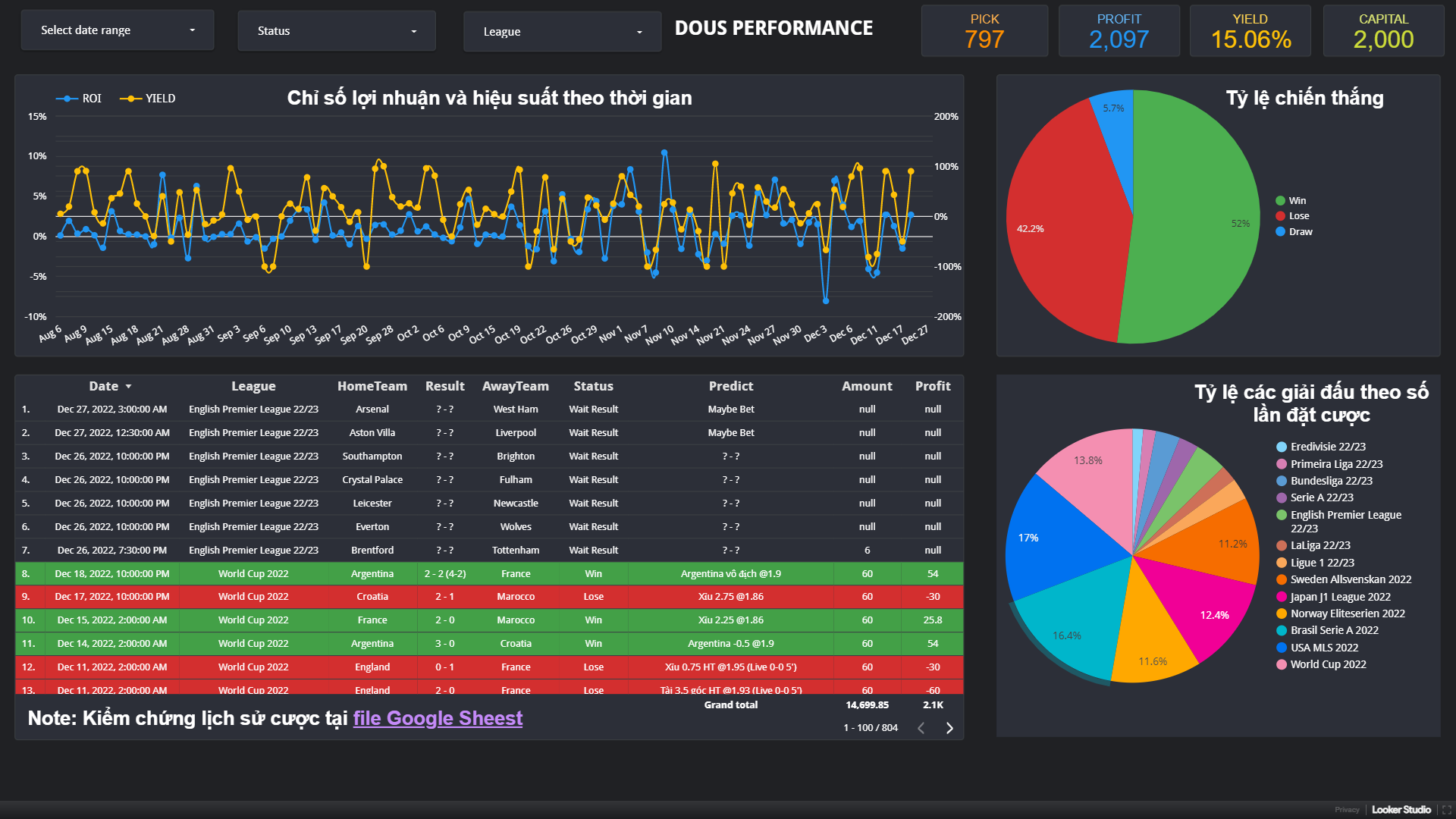Sort table by League column header

point(253,386)
